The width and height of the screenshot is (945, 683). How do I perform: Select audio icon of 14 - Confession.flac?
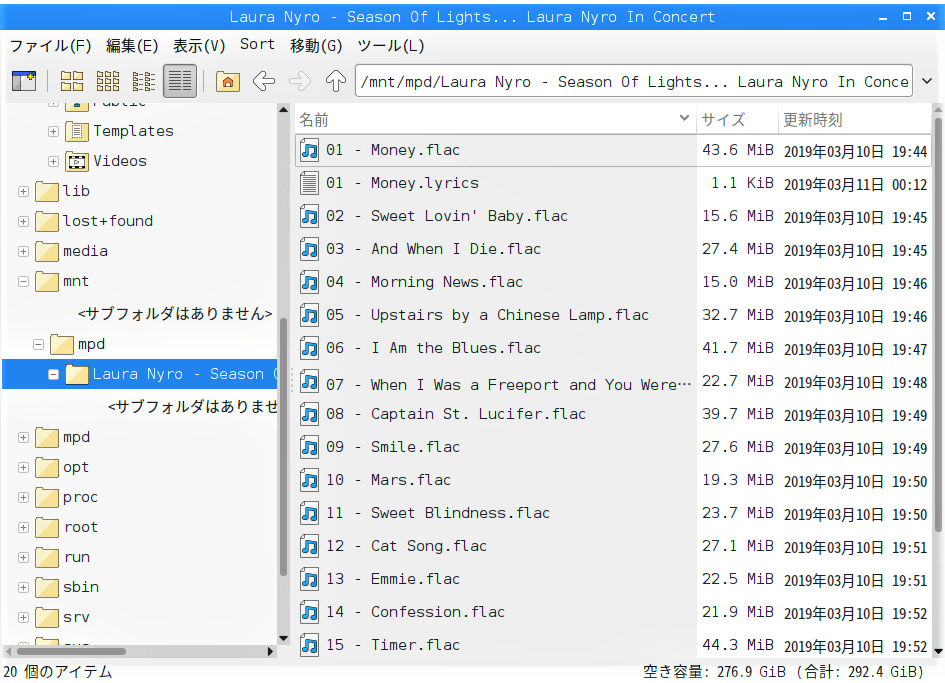pyautogui.click(x=309, y=612)
